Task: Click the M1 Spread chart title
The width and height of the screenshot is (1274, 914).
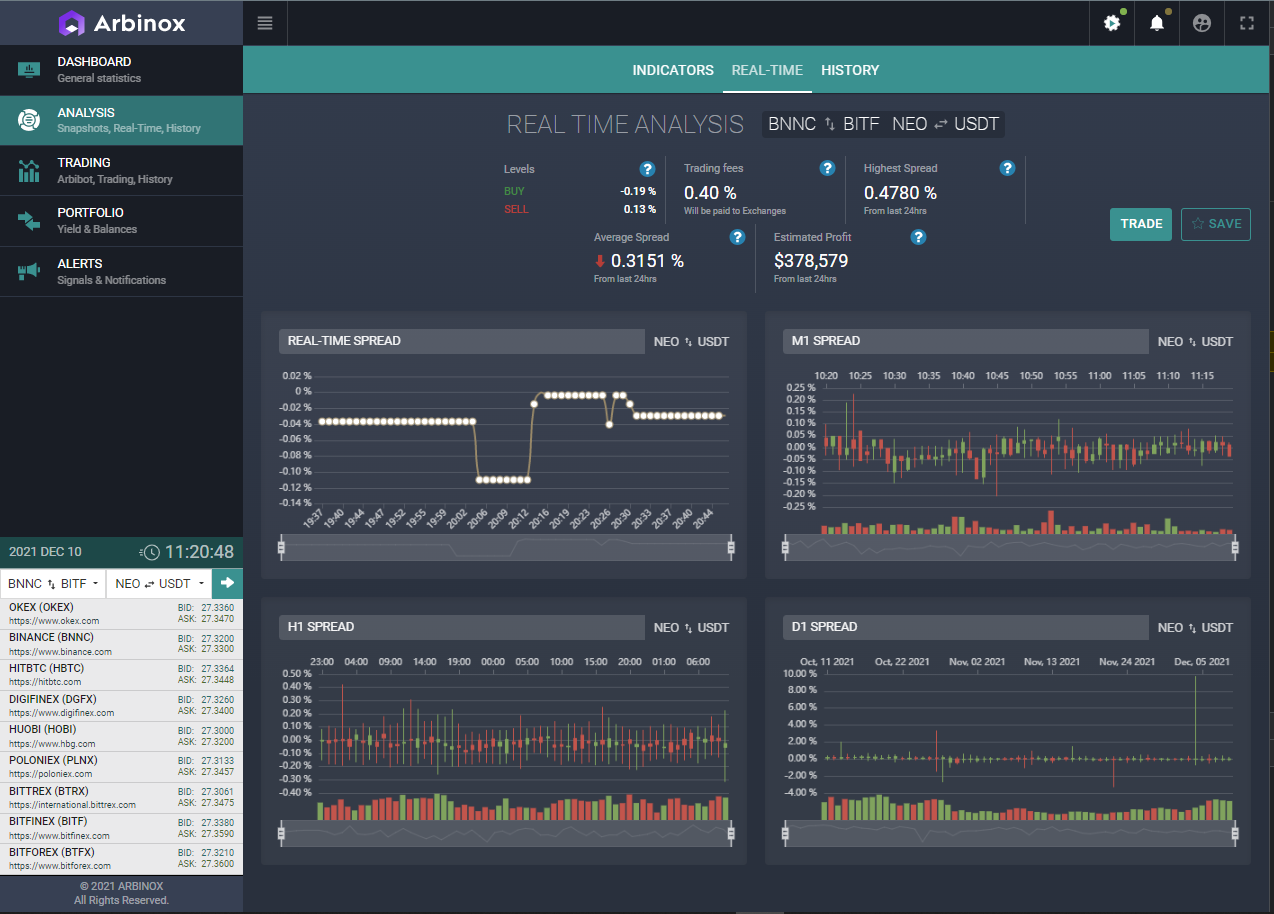Action: (825, 341)
